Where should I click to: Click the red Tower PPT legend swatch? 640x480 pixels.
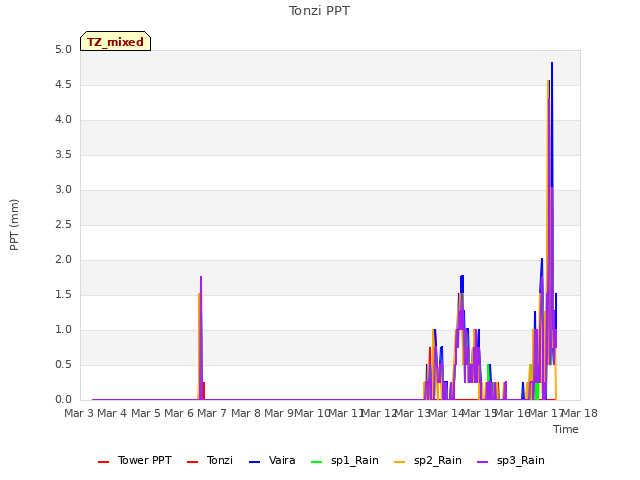[x=104, y=462]
